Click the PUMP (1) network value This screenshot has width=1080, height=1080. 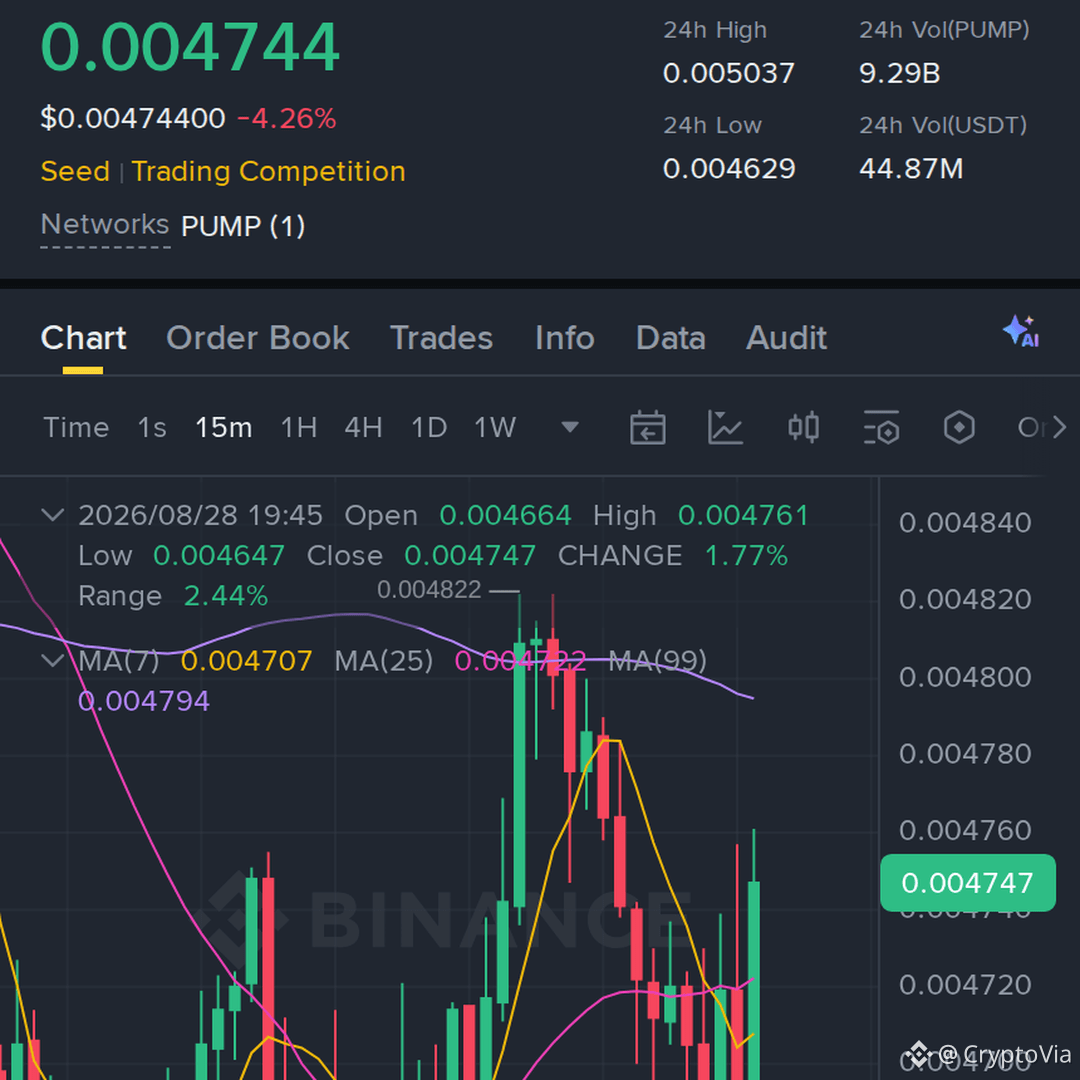click(x=243, y=227)
